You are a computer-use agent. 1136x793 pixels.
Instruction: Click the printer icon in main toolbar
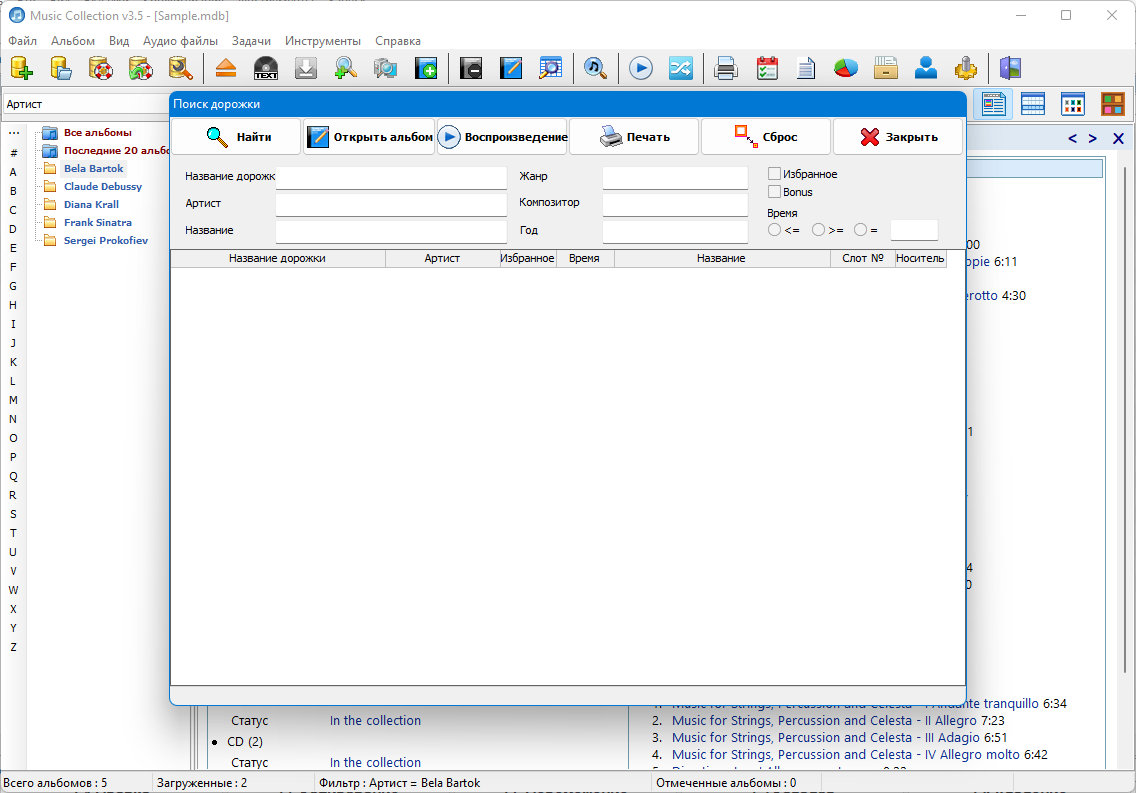click(x=726, y=68)
